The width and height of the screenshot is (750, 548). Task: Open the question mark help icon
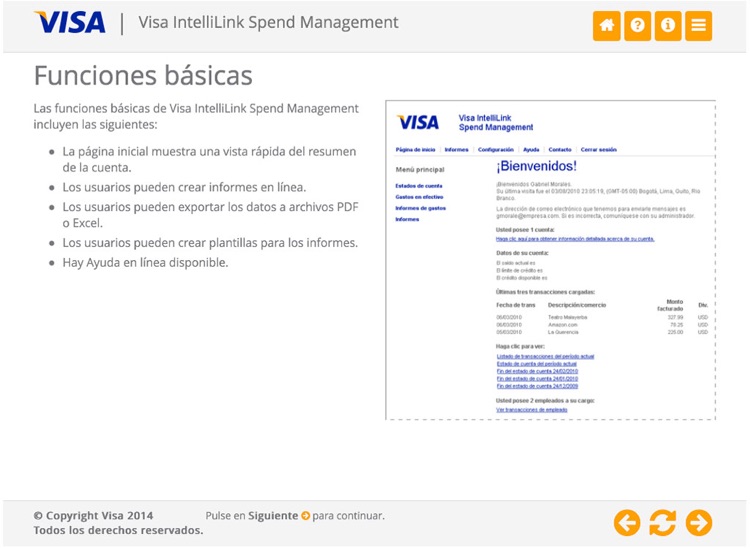(x=637, y=25)
